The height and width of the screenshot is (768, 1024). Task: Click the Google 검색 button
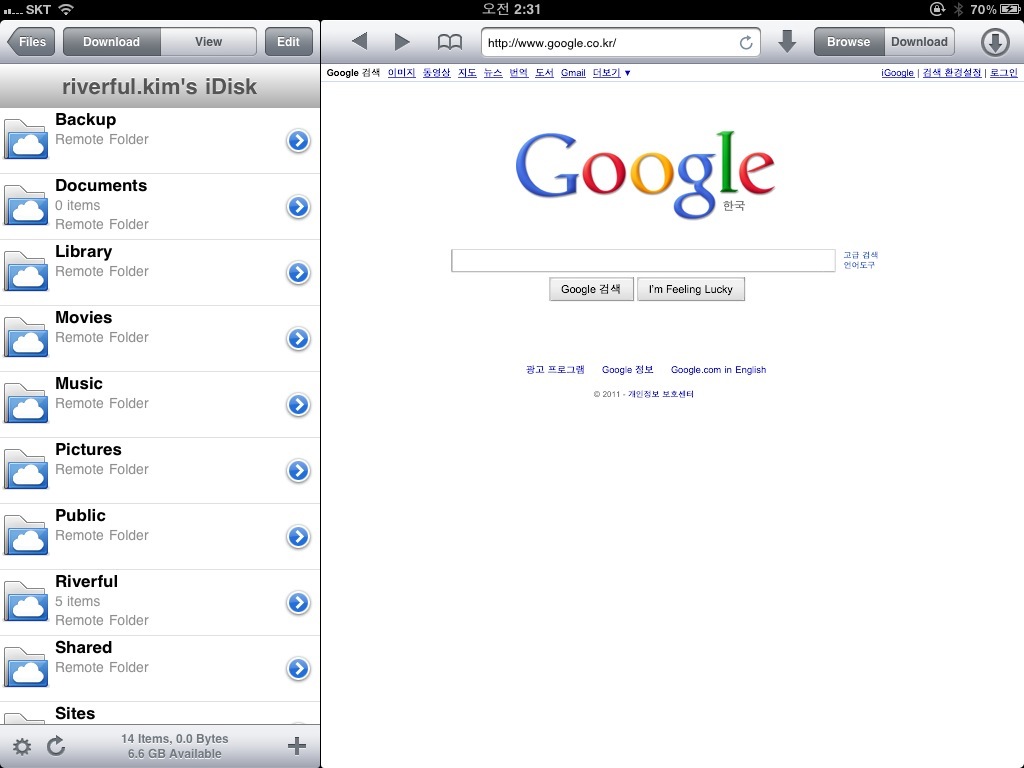click(x=591, y=289)
